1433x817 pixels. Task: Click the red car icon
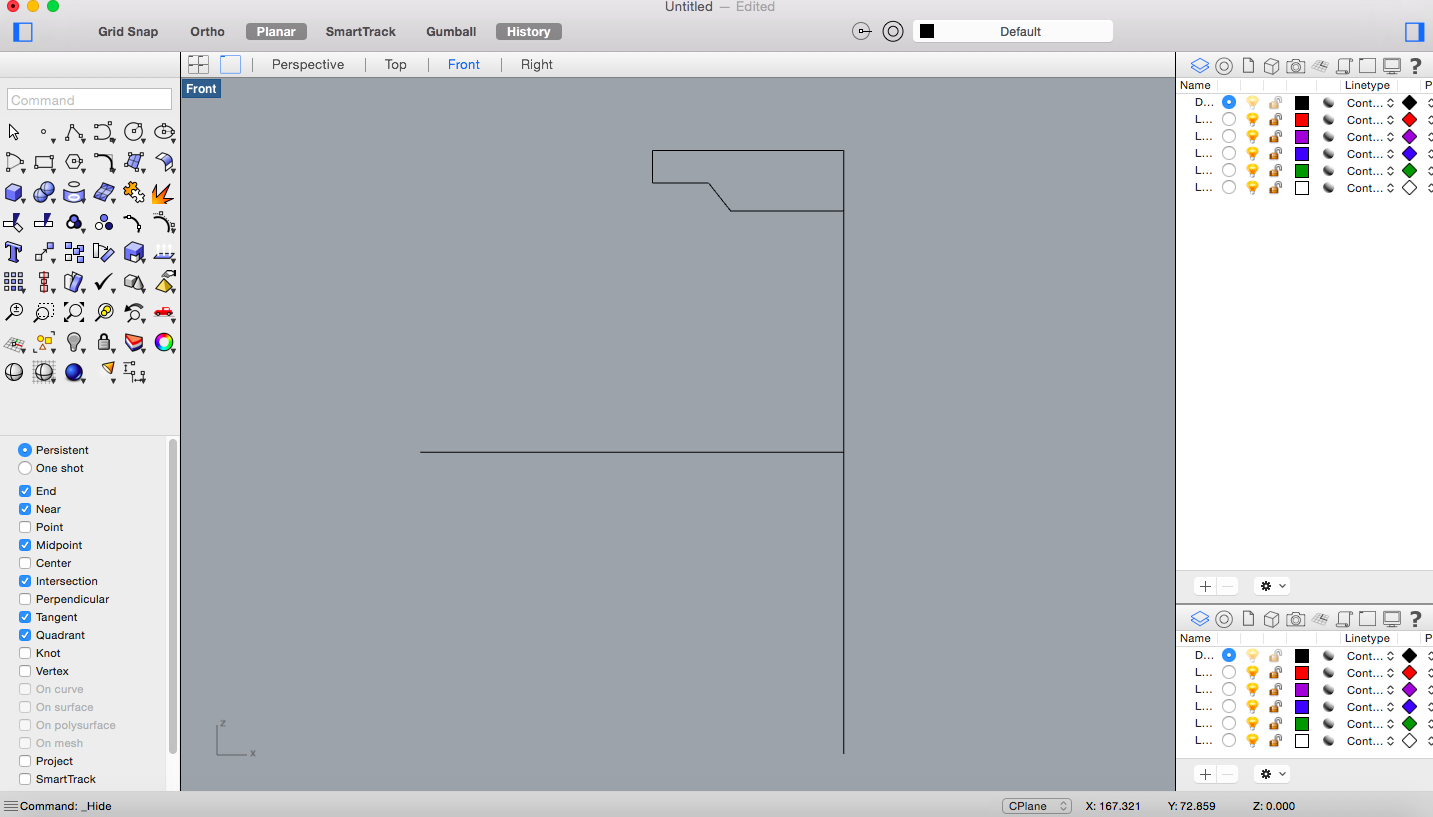[163, 312]
